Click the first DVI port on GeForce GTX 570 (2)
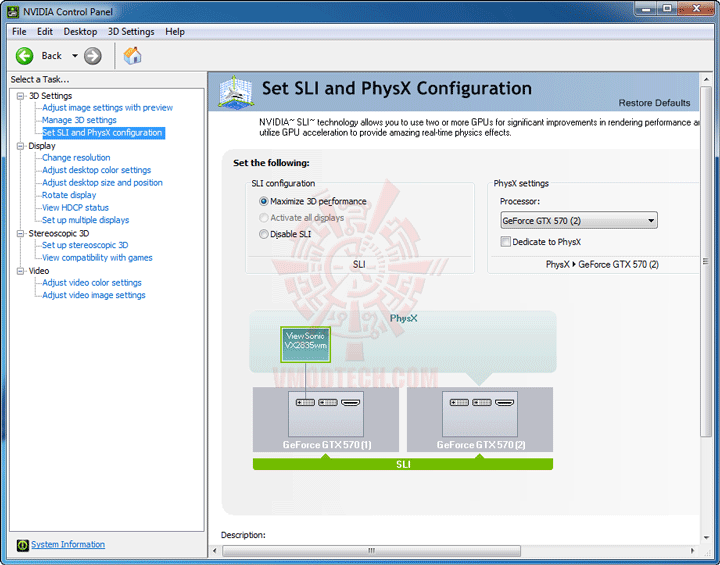Viewport: 720px width, 565px height. [x=459, y=402]
